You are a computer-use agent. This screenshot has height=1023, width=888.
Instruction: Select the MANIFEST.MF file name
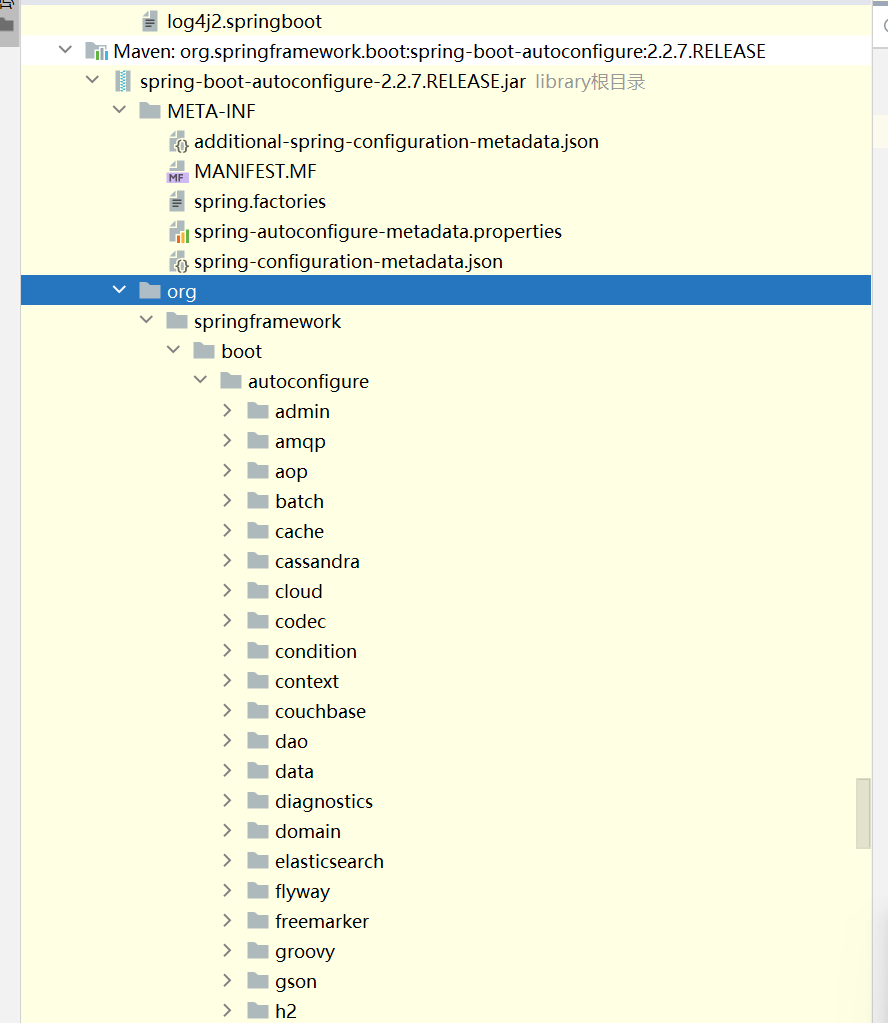click(x=255, y=172)
